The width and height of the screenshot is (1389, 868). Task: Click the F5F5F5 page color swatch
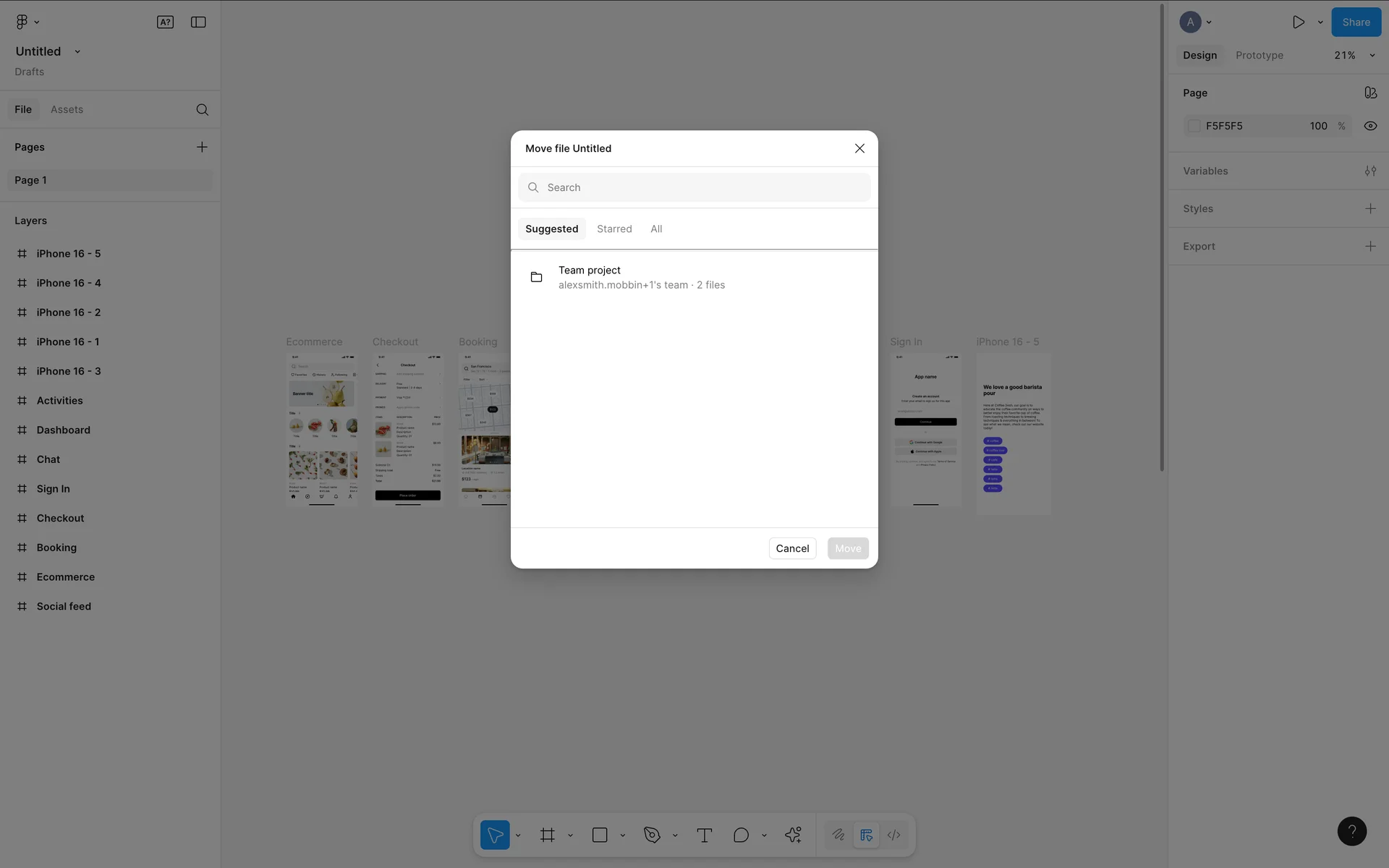pyautogui.click(x=1194, y=126)
